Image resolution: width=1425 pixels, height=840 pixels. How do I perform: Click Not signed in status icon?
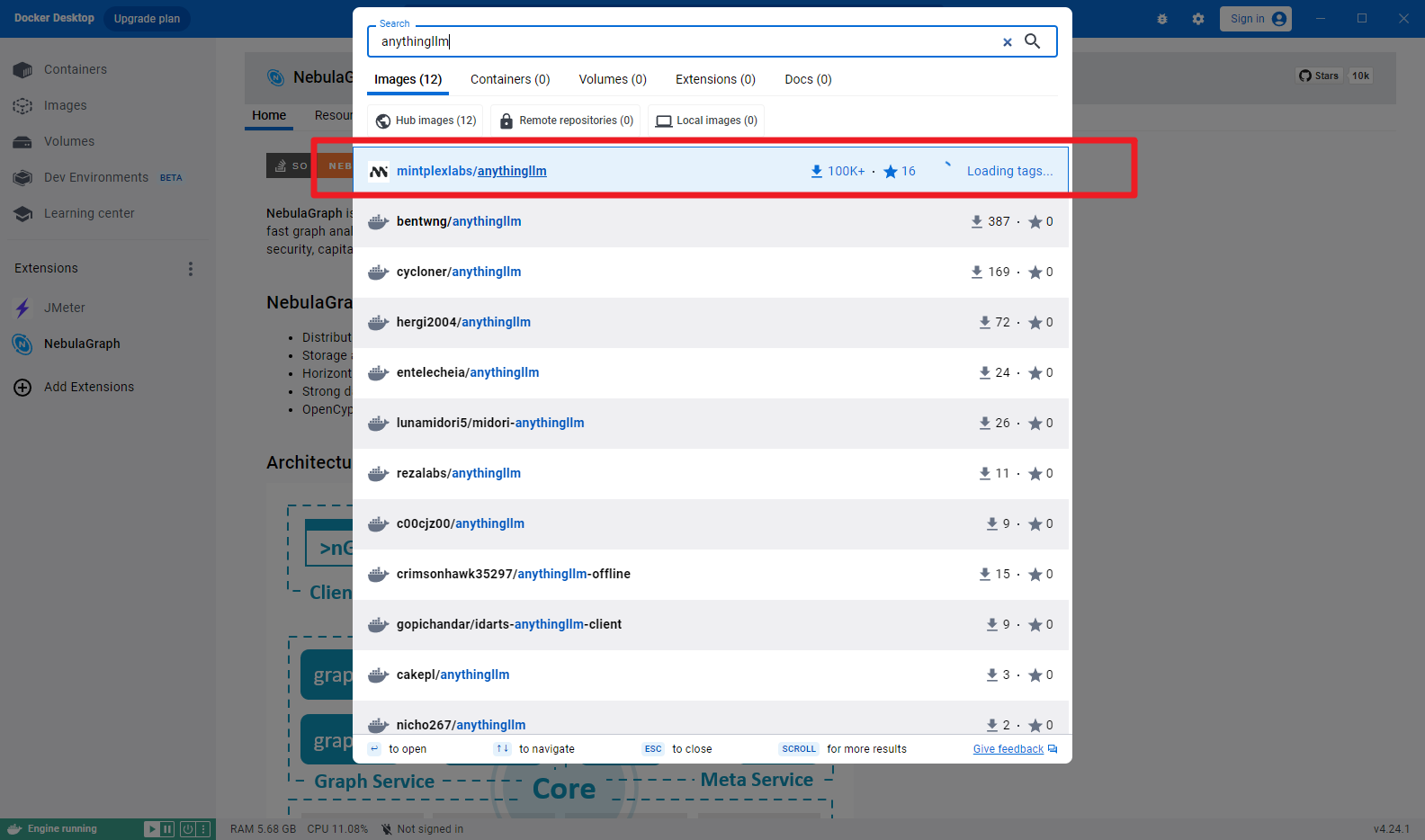click(x=387, y=829)
